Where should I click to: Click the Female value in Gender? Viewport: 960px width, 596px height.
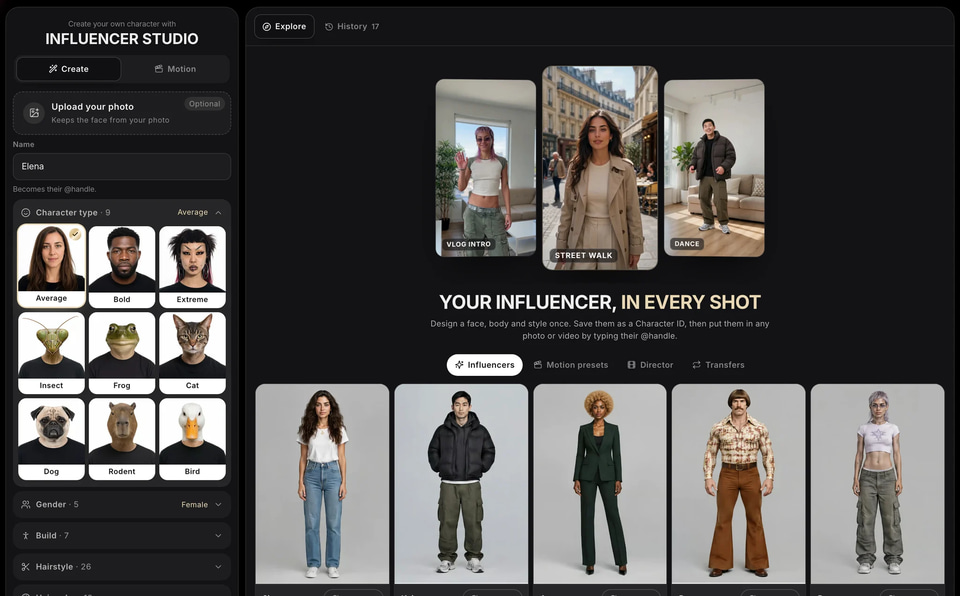click(x=194, y=505)
